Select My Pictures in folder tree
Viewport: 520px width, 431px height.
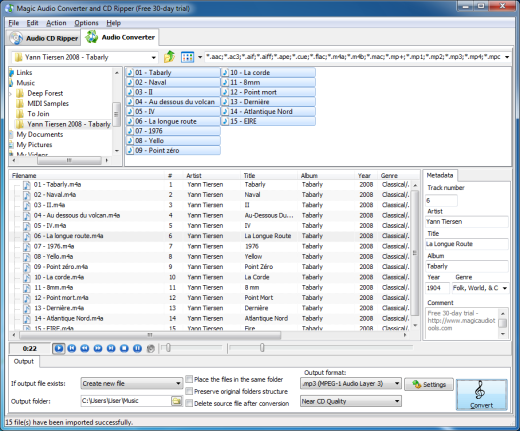click(x=34, y=145)
